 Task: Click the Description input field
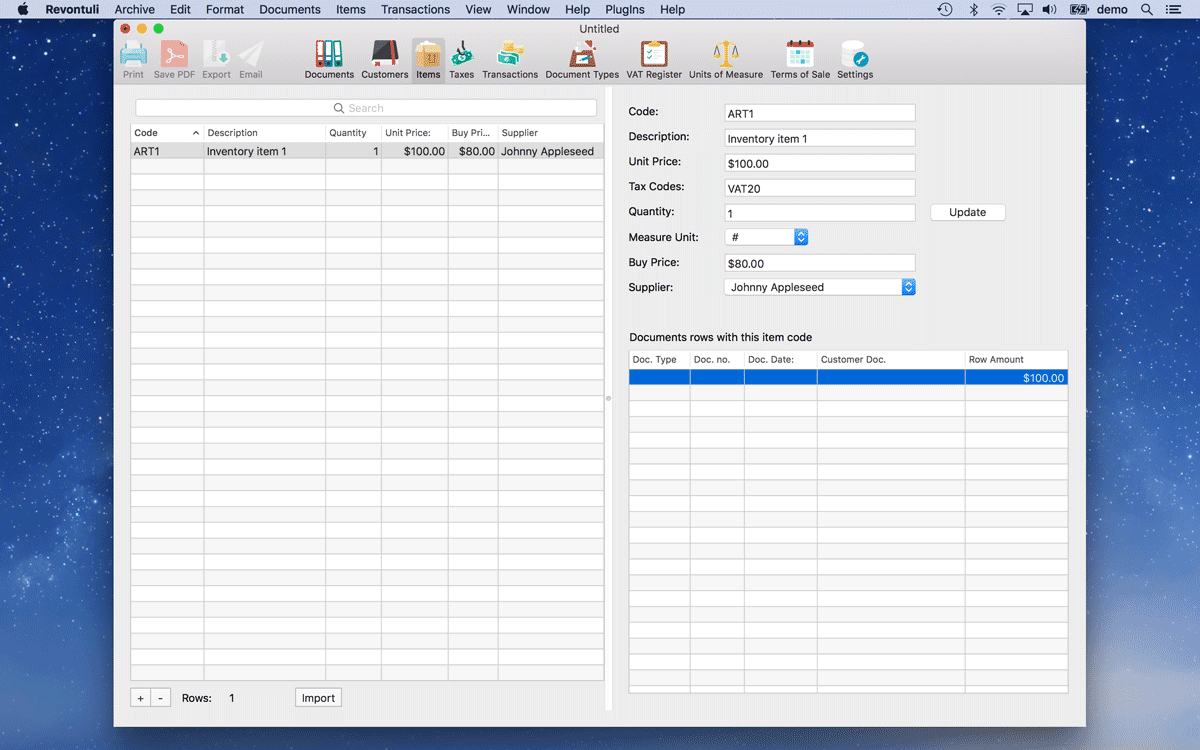[x=820, y=138]
